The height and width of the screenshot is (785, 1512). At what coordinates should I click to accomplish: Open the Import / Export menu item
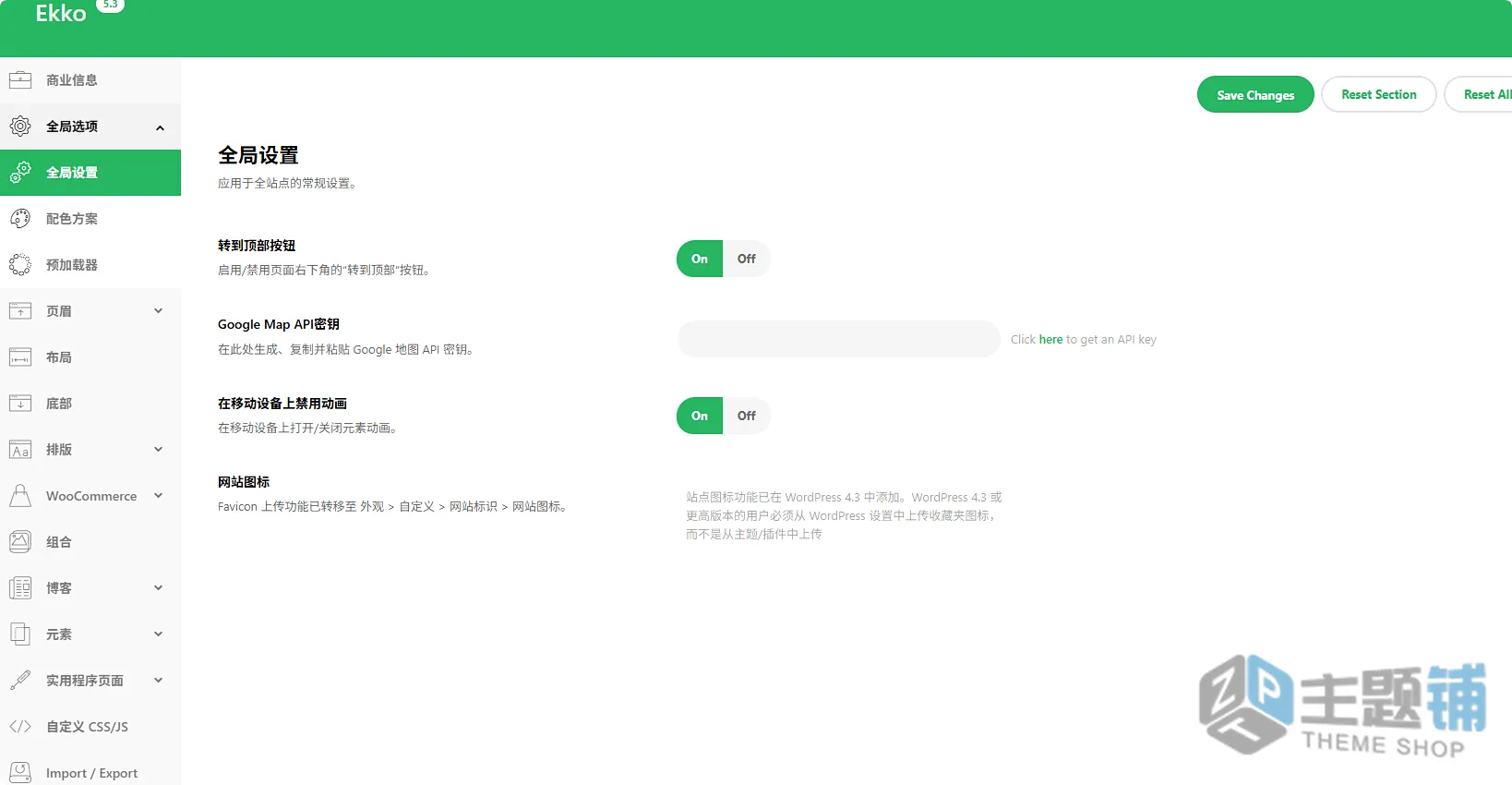point(90,771)
